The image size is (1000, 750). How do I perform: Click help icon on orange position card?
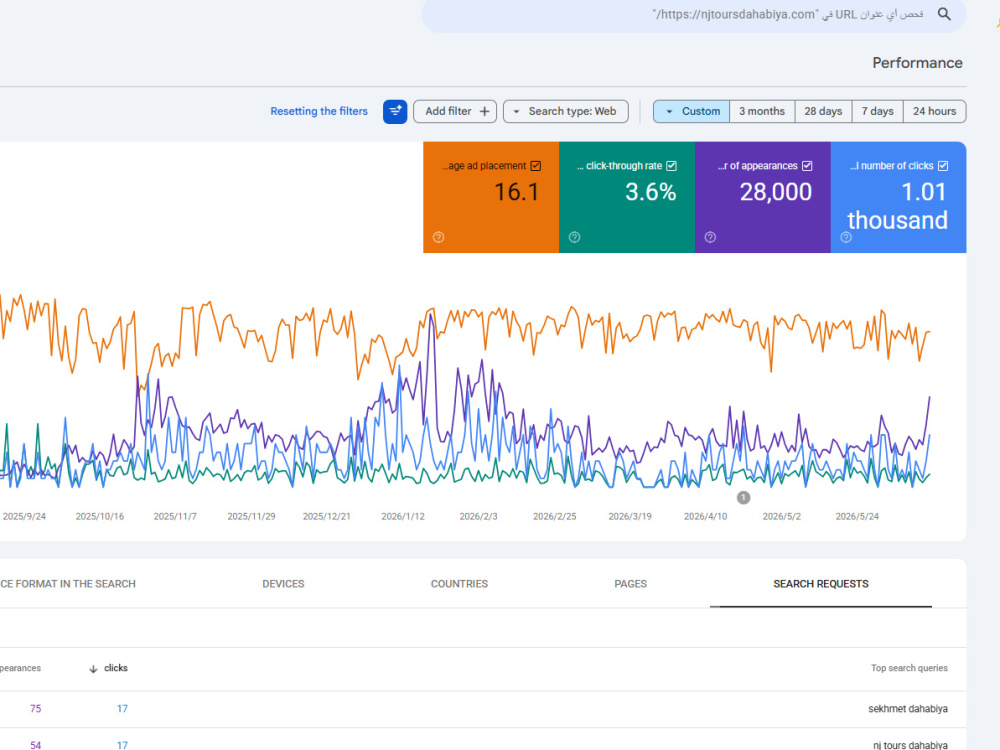click(438, 237)
